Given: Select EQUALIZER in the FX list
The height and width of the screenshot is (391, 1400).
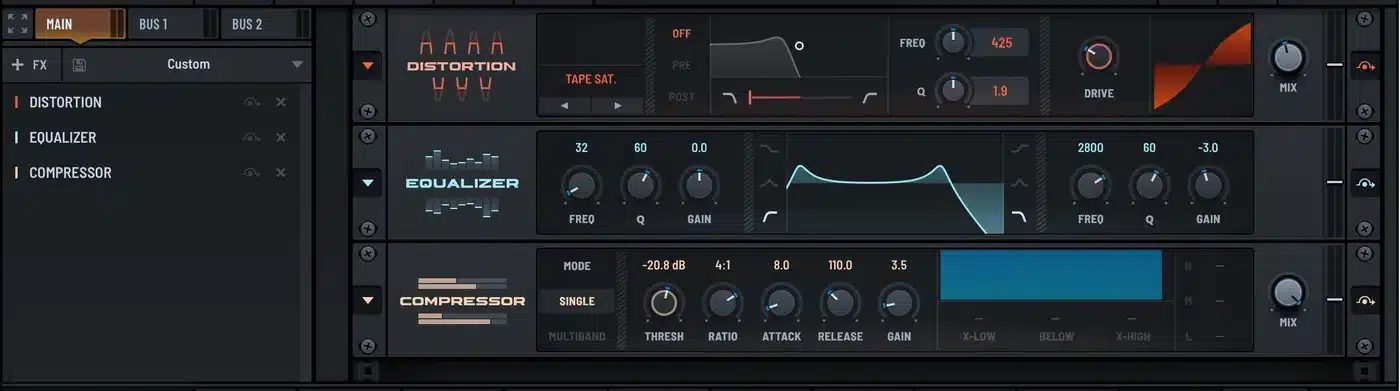Looking at the screenshot, I should tap(63, 138).
